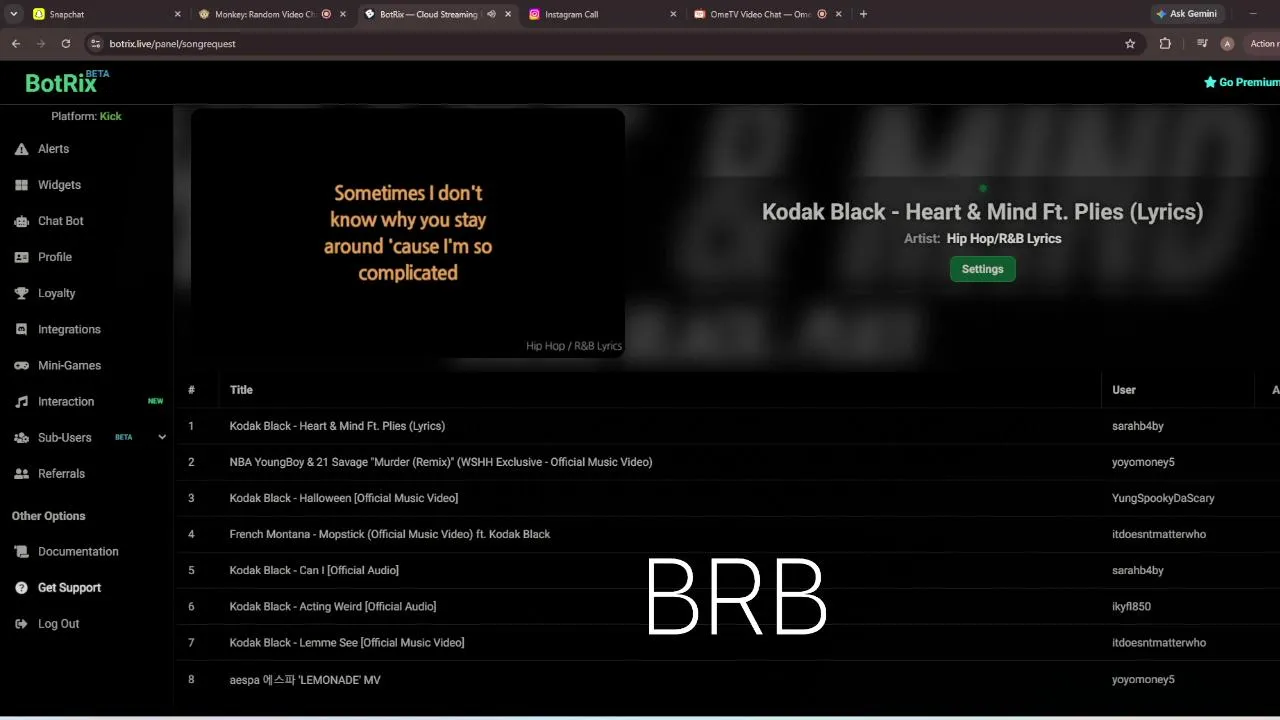The image size is (1280, 720).
Task: Open the Integrations icon in sidebar
Action: pyautogui.click(x=21, y=329)
